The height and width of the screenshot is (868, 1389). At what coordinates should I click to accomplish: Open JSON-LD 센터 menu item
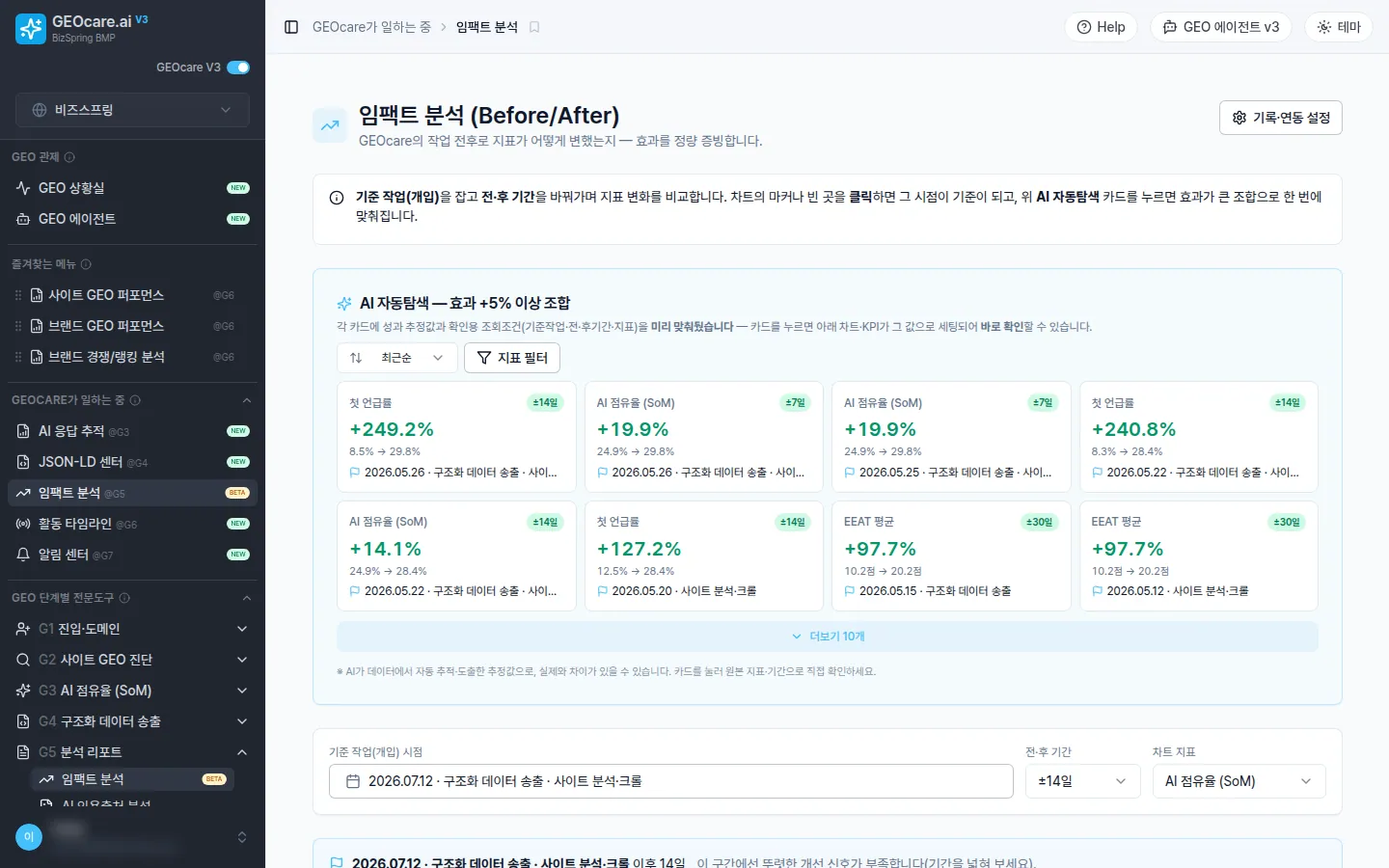(x=132, y=462)
